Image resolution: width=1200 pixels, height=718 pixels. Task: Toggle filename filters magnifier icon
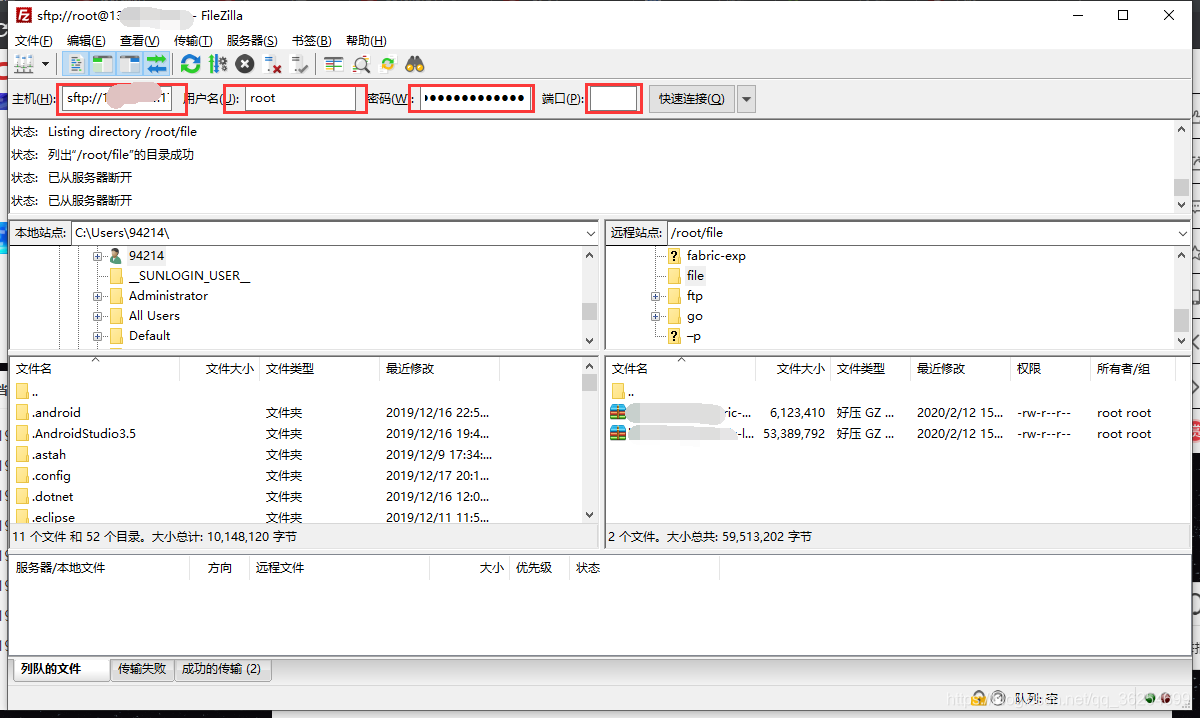point(361,64)
